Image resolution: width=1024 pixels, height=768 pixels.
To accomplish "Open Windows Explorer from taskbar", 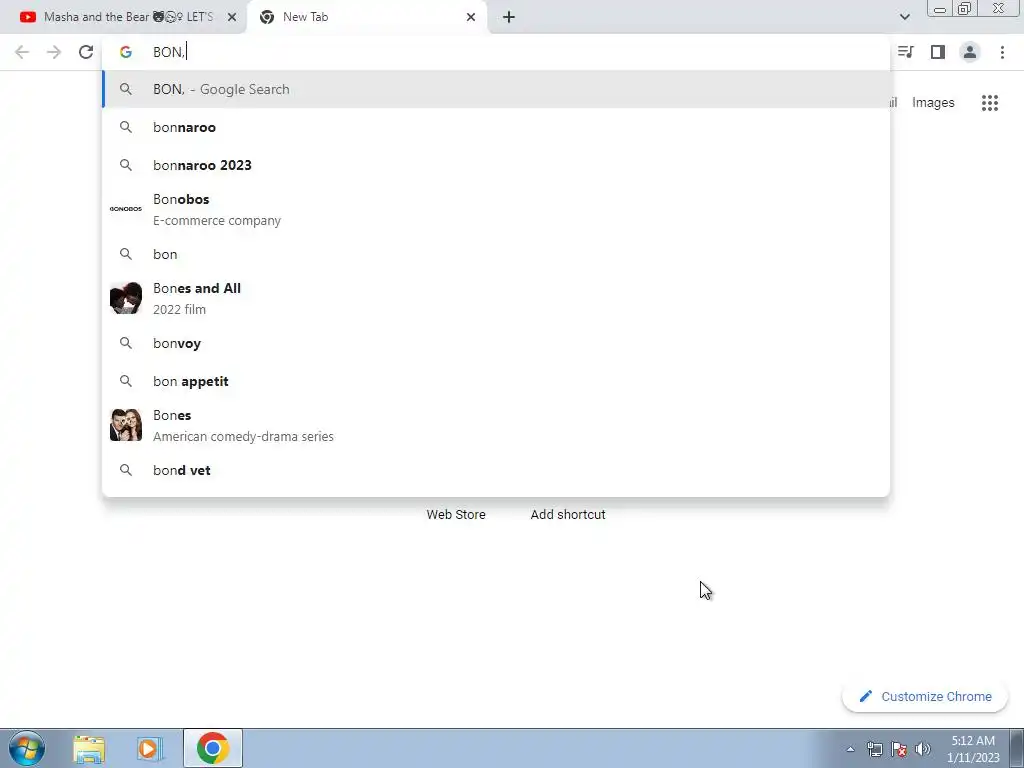I will tap(89, 748).
